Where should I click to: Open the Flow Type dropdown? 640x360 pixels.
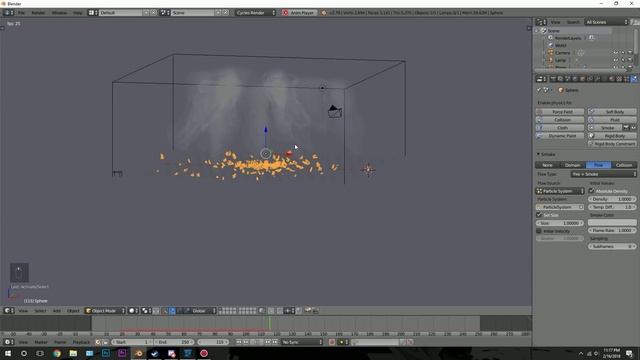[603, 174]
